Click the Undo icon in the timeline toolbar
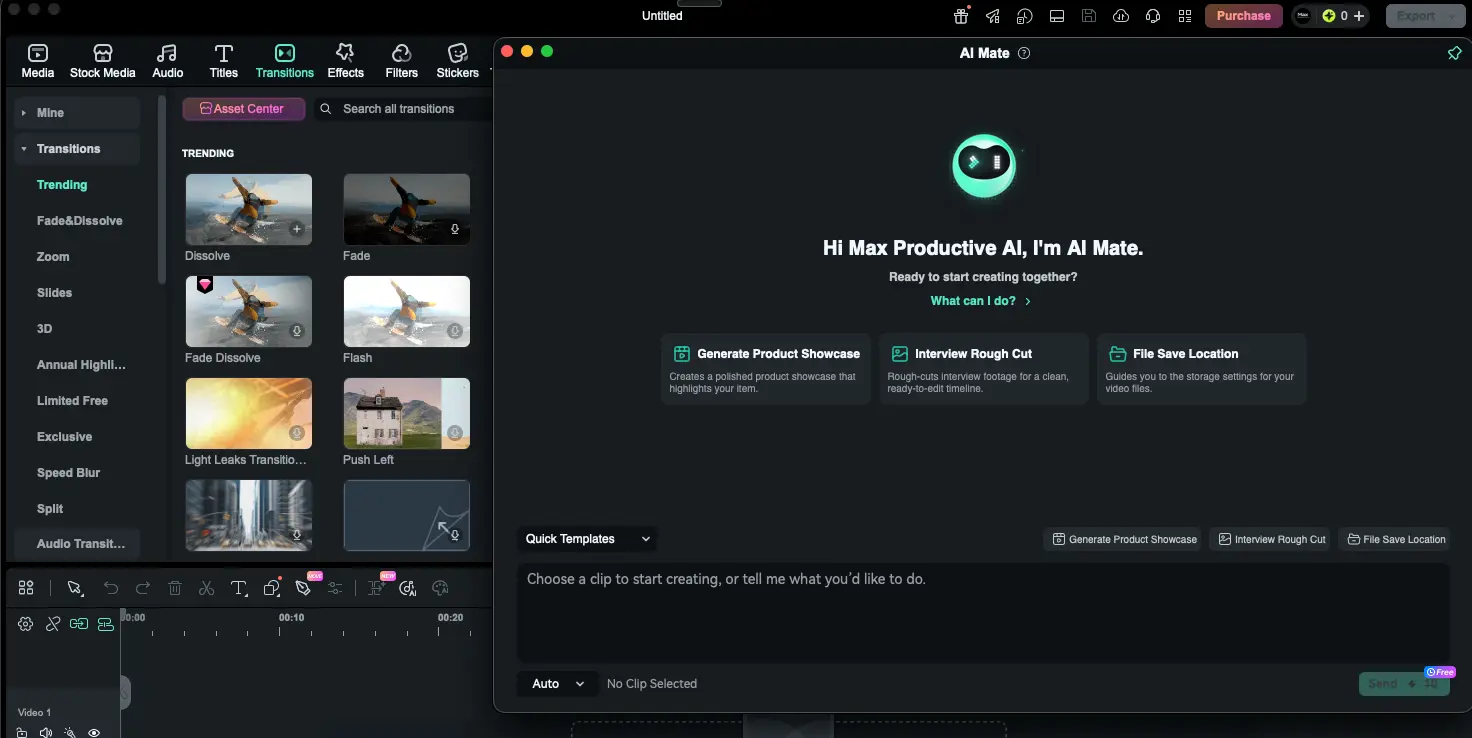The height and width of the screenshot is (738, 1472). click(111, 587)
